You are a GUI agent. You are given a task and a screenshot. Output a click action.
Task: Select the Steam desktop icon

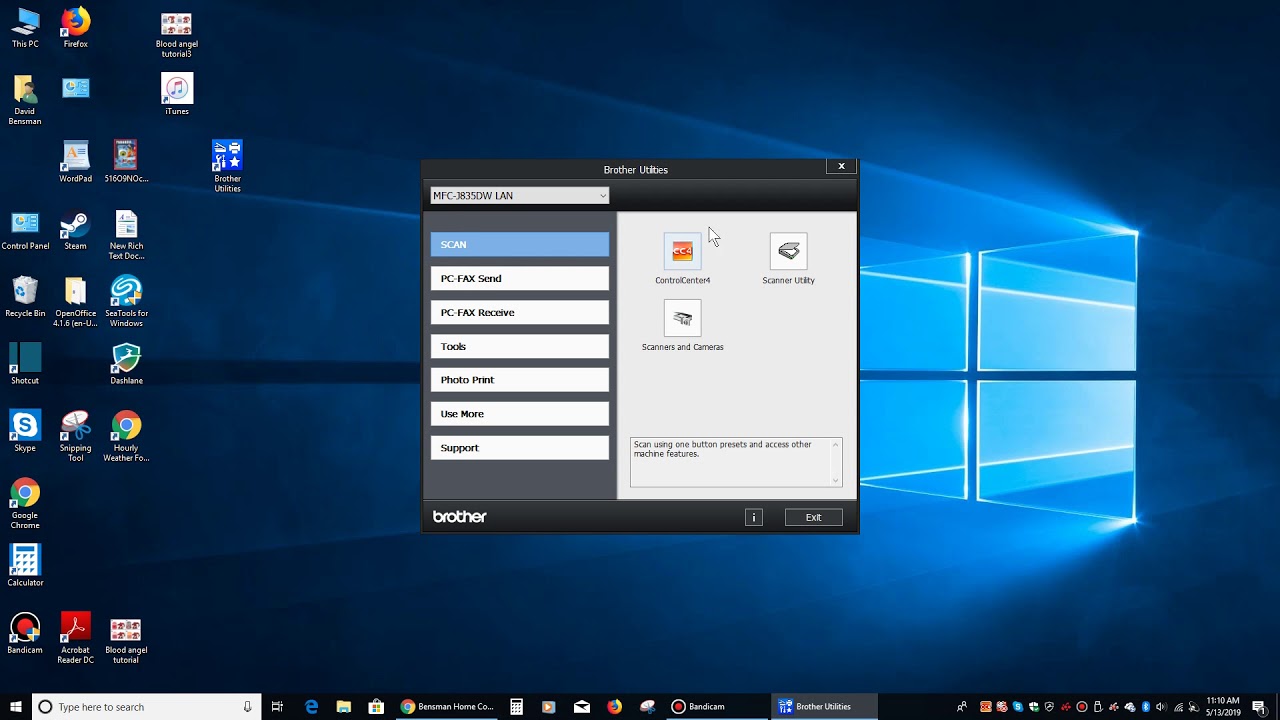[x=75, y=230]
